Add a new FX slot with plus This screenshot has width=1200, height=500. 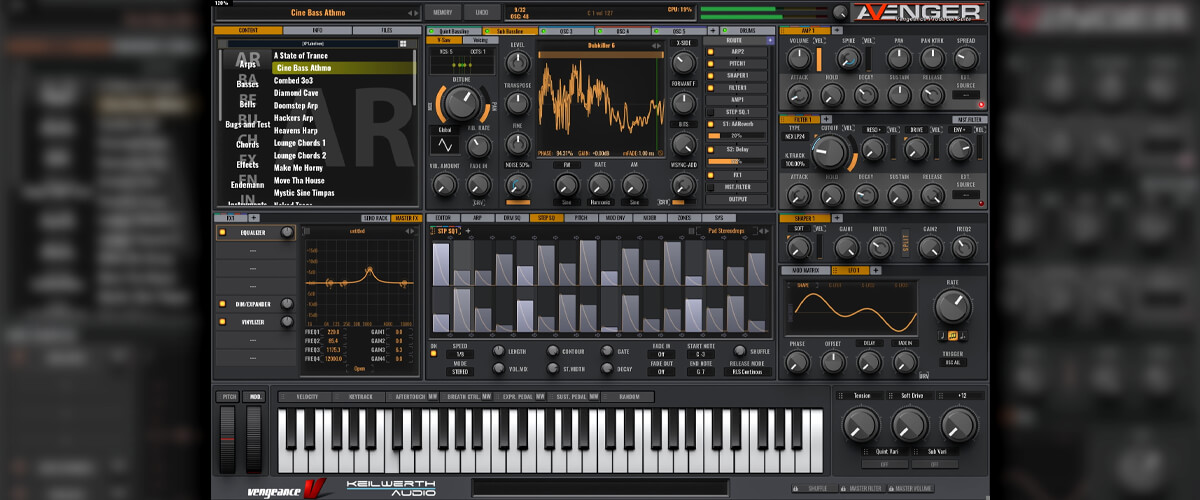[253, 217]
